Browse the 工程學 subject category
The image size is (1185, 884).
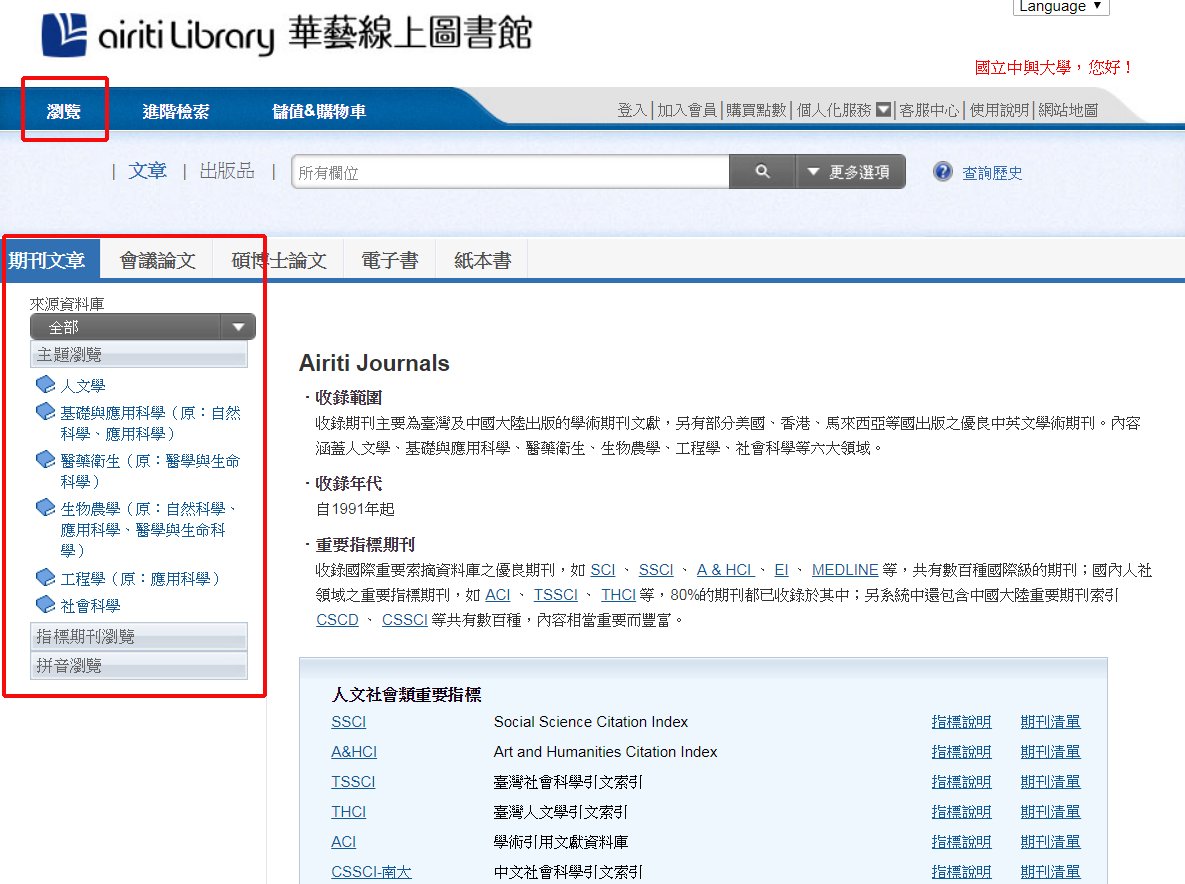click(141, 579)
